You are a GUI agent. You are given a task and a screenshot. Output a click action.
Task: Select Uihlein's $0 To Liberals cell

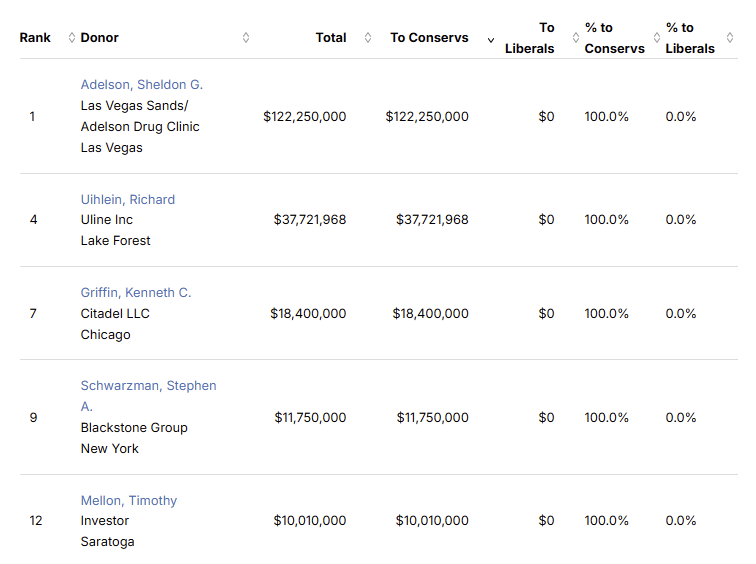tap(546, 220)
